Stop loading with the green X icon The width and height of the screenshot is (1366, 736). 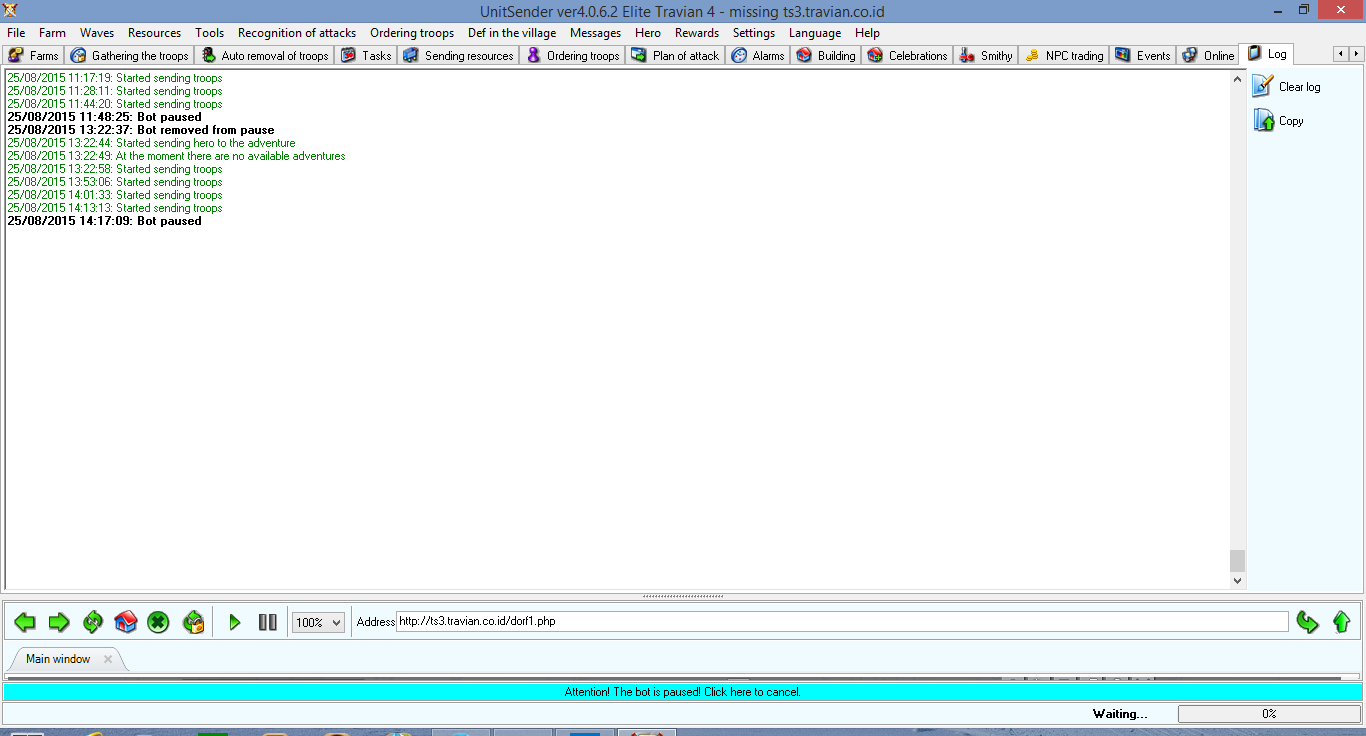(x=158, y=622)
